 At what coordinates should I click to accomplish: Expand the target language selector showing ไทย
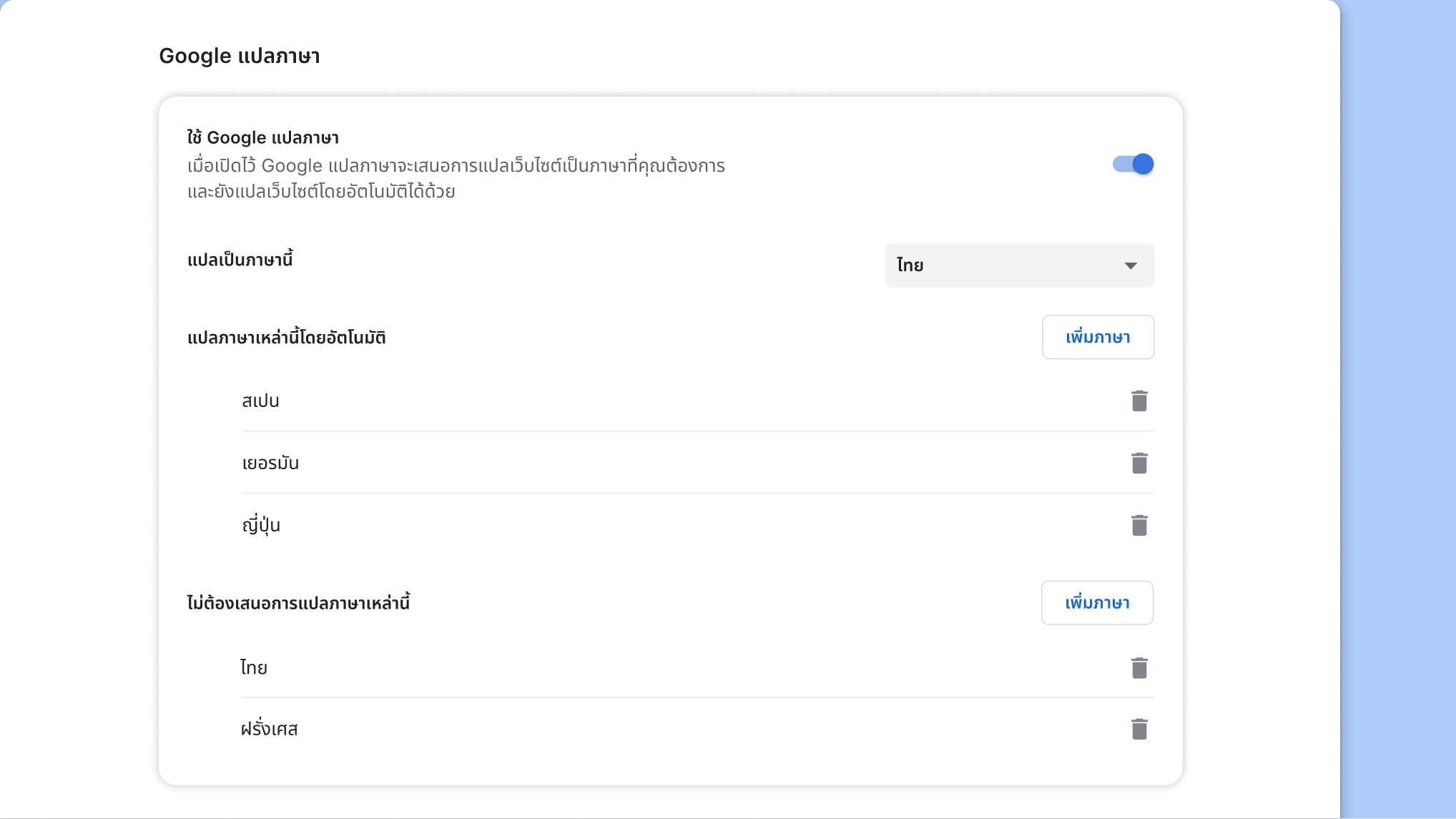(1019, 265)
